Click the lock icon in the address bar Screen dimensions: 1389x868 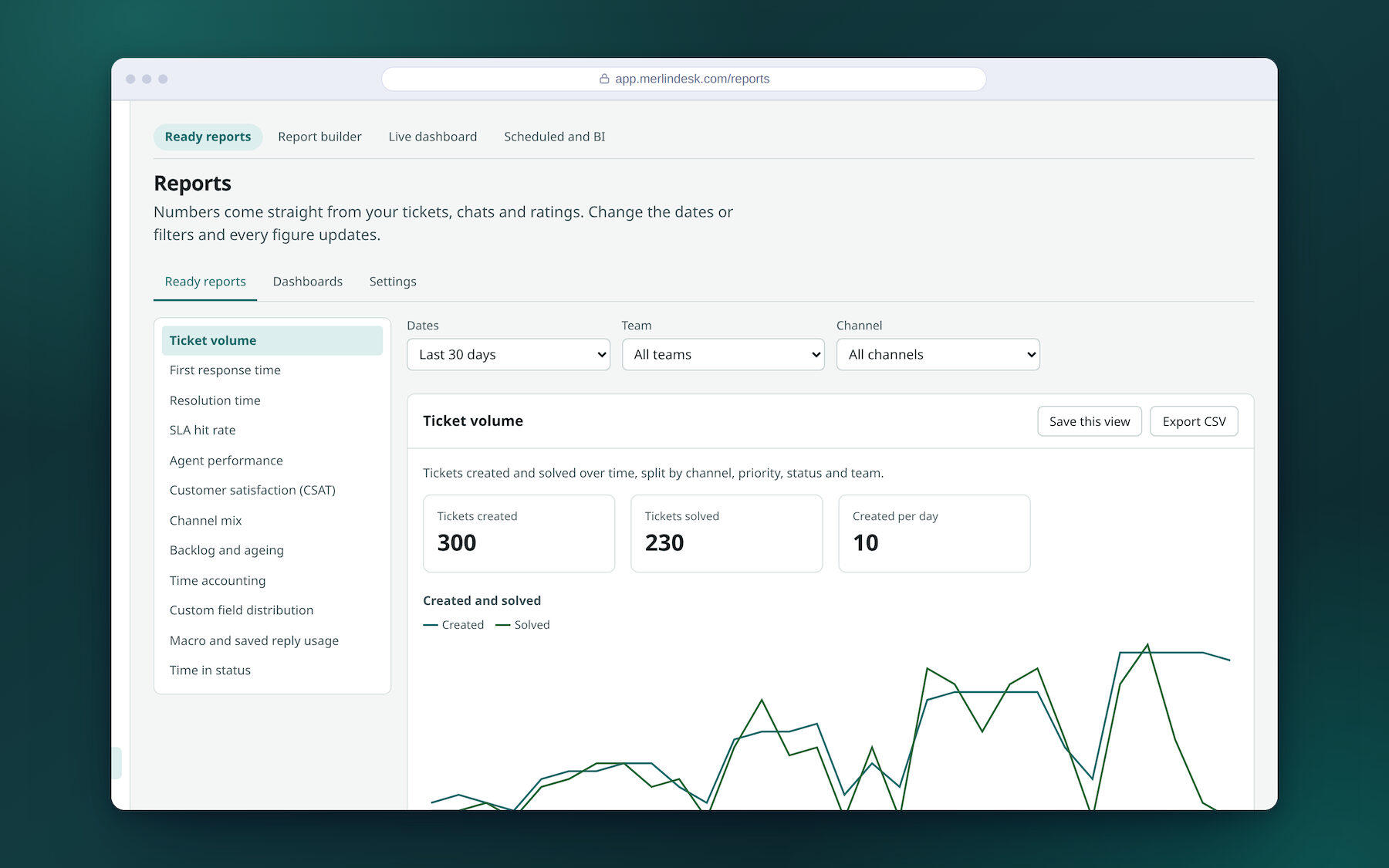point(604,79)
